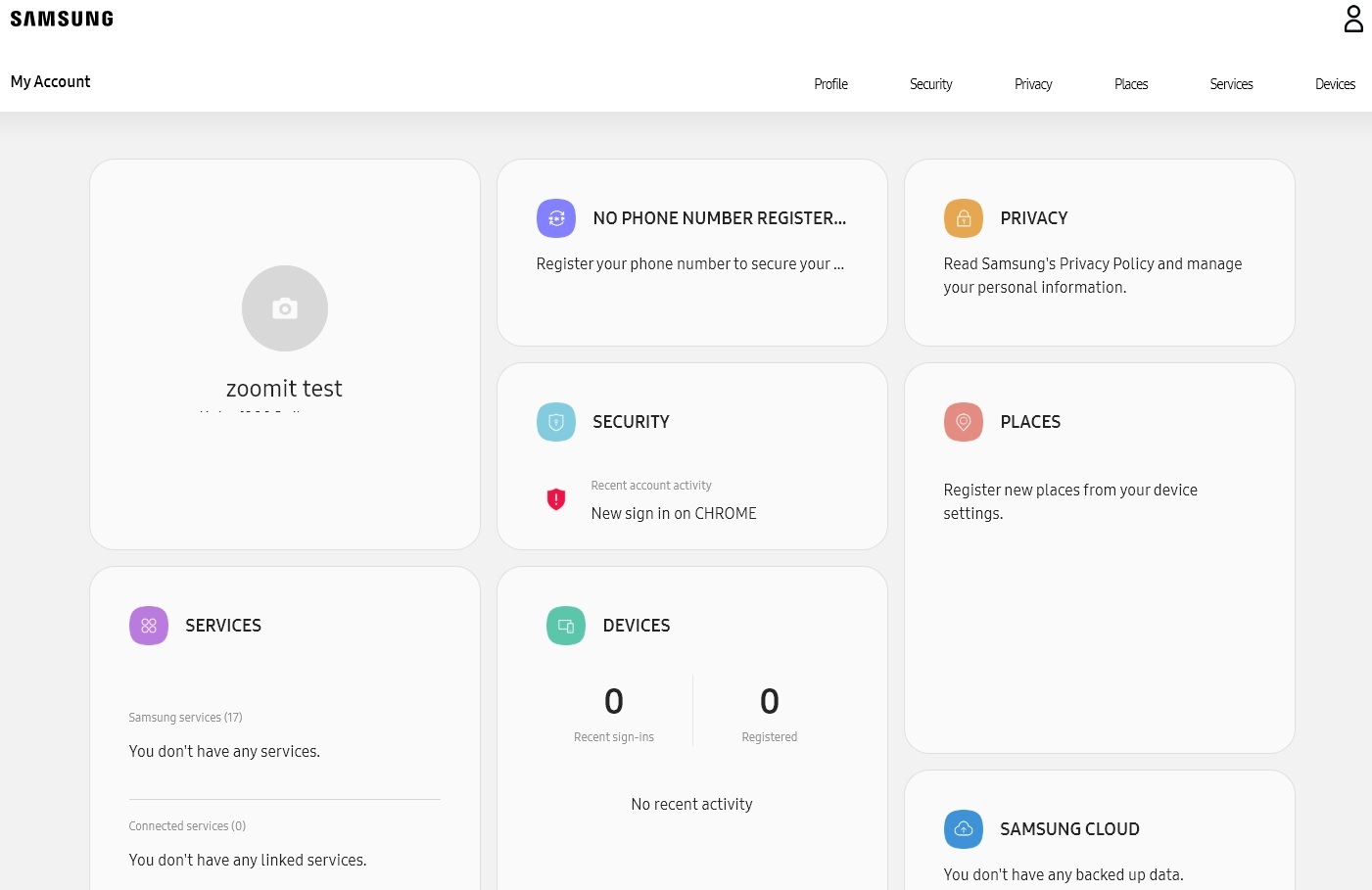The width and height of the screenshot is (1372, 890).
Task: Open the SERVICES card title
Action: pyautogui.click(x=223, y=626)
